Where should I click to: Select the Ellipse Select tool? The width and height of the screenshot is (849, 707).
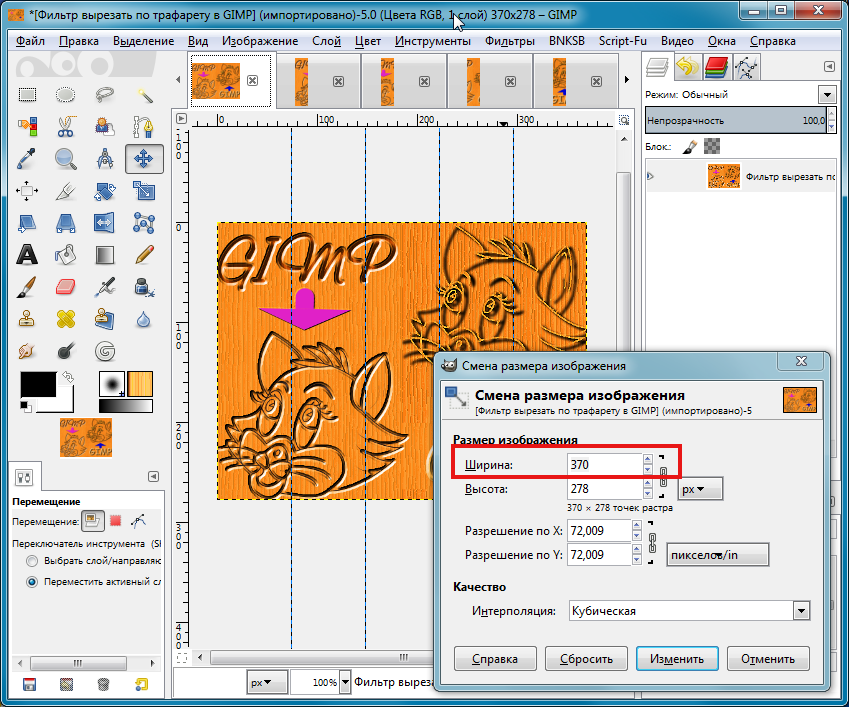coord(66,95)
